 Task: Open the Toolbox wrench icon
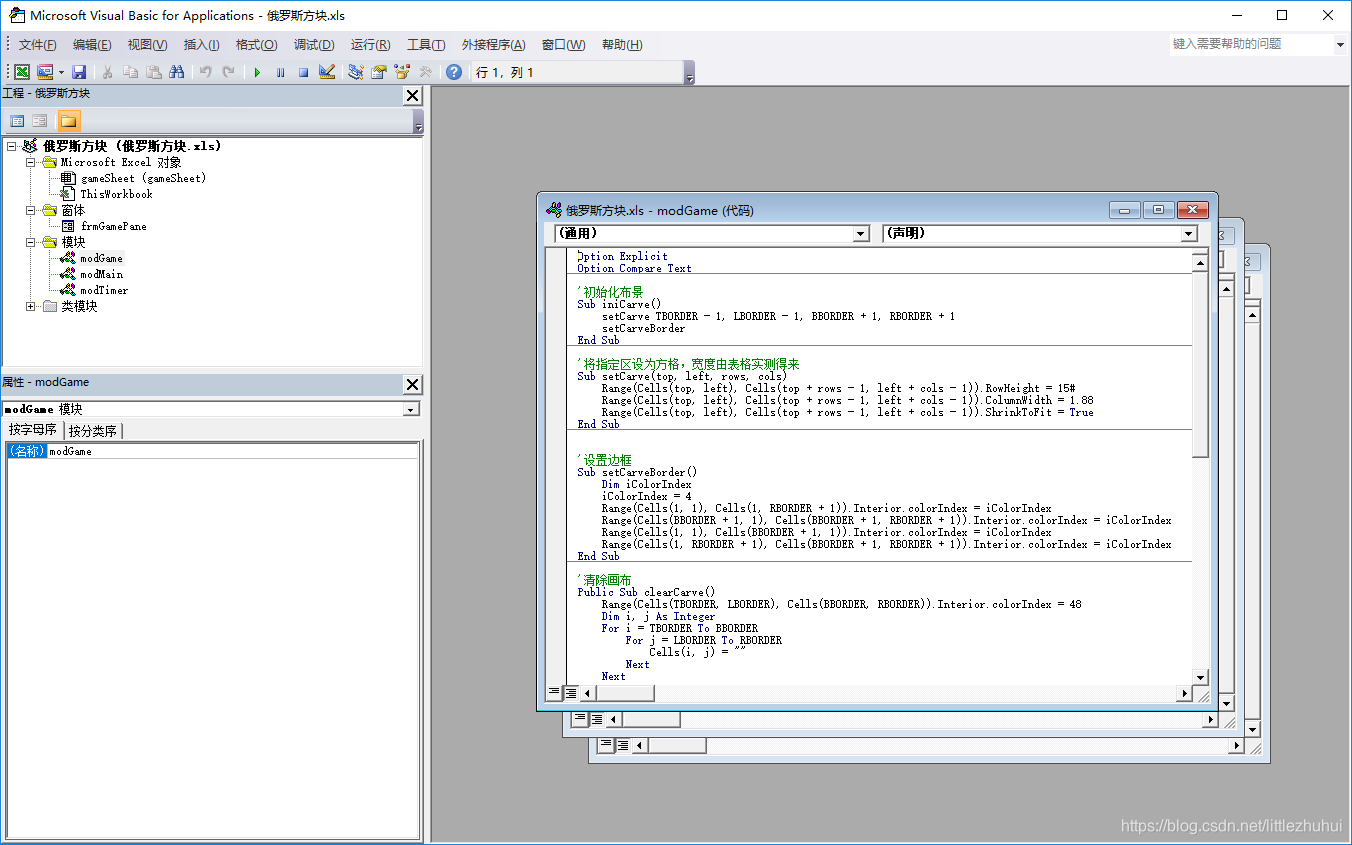point(425,72)
